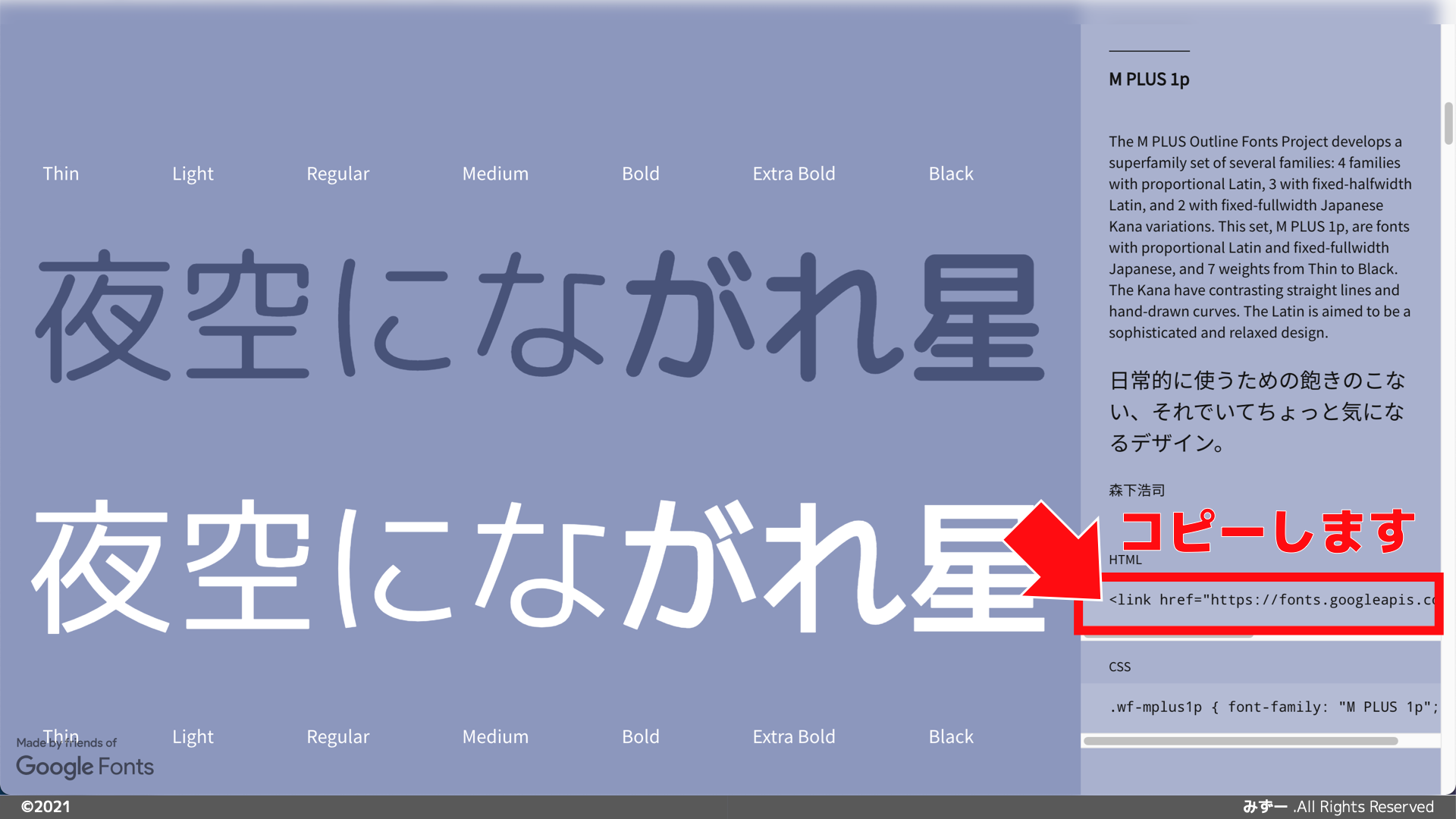Click designer name 森下浩司
The width and height of the screenshot is (1456, 819).
pyautogui.click(x=1137, y=490)
